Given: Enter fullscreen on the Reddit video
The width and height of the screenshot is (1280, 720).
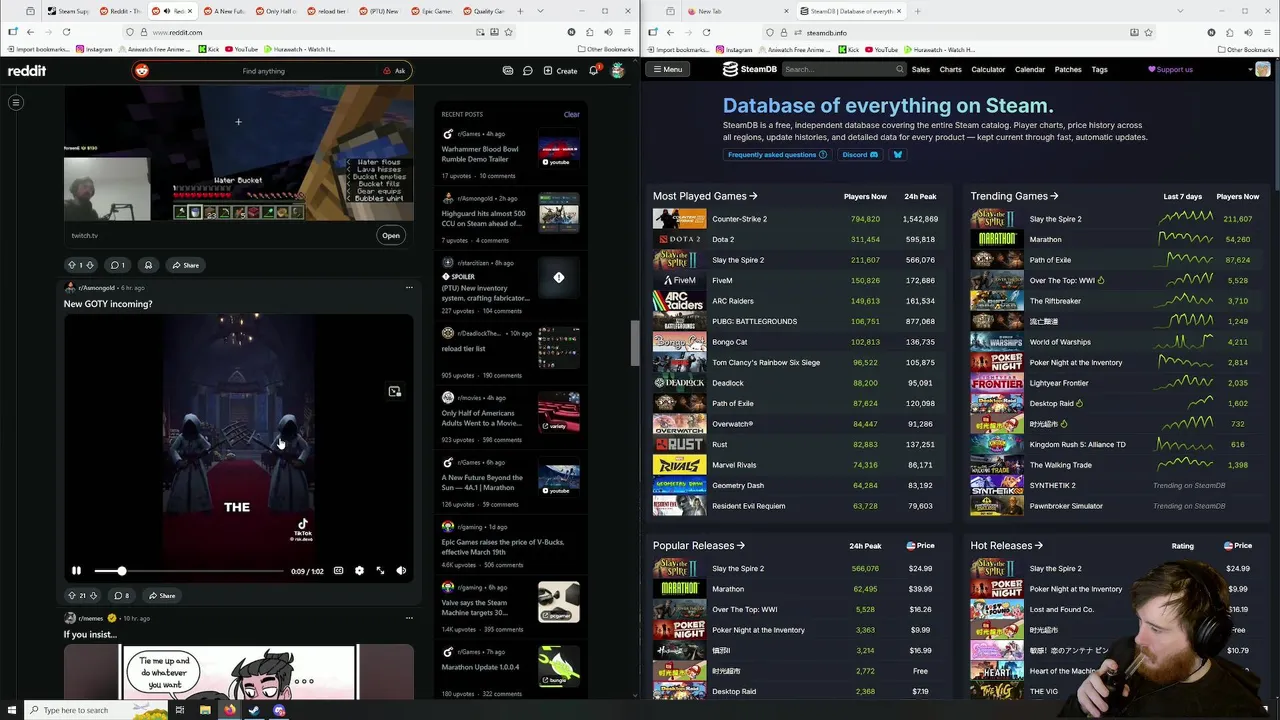Looking at the screenshot, I should [x=380, y=571].
